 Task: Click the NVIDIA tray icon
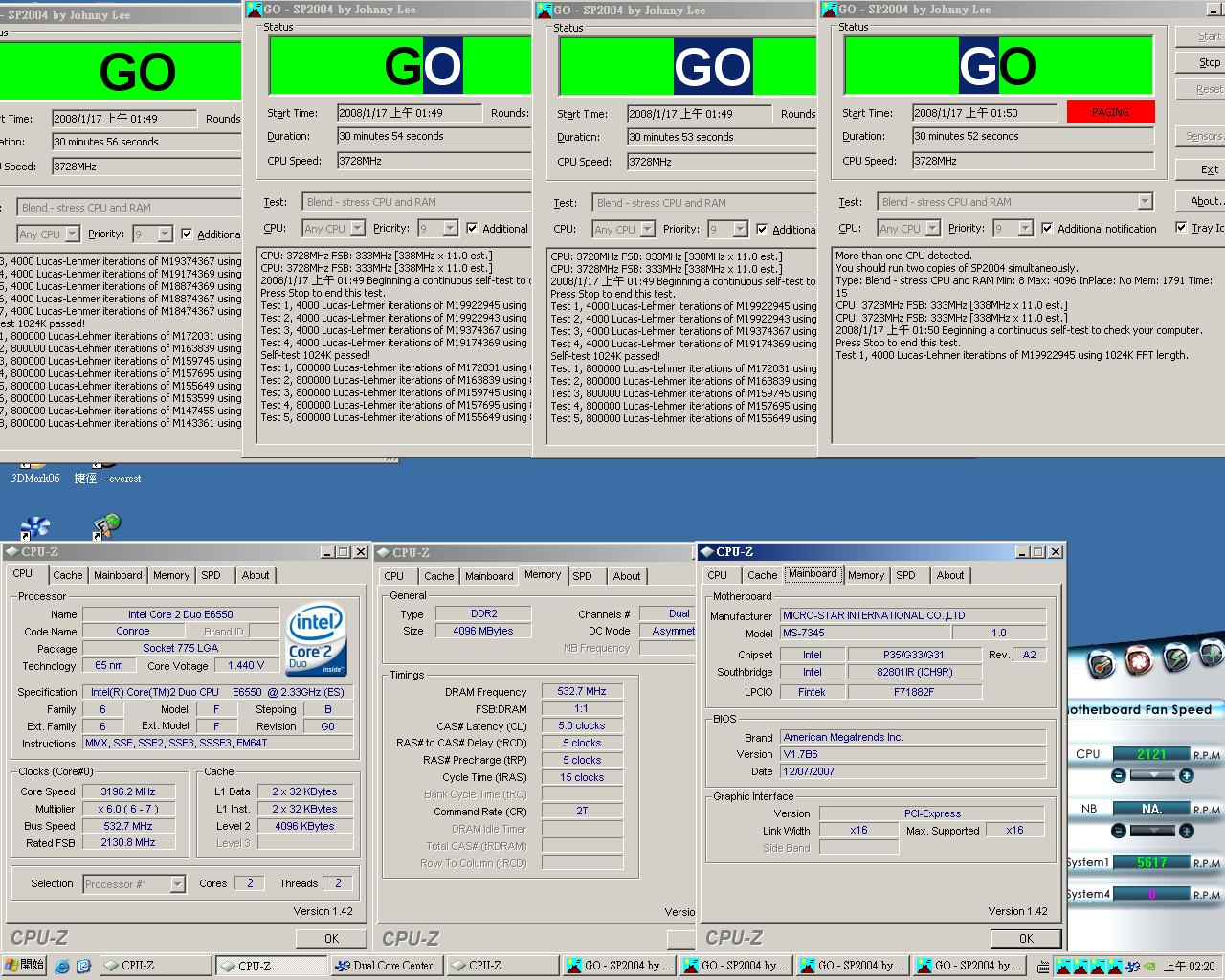1149,967
